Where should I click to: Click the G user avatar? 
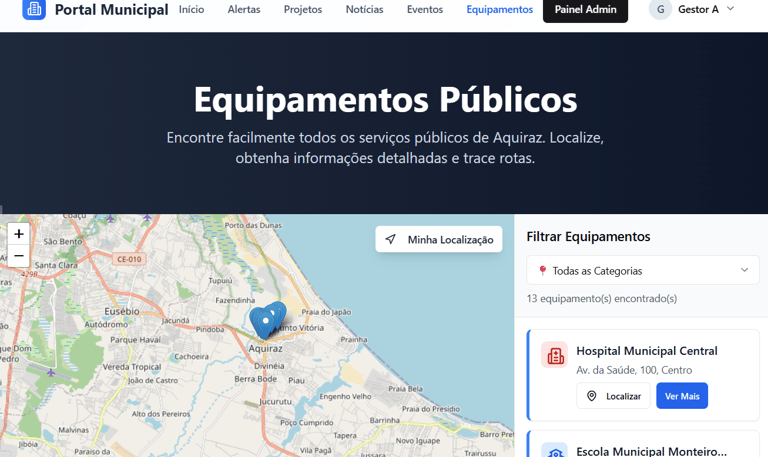[x=660, y=9]
